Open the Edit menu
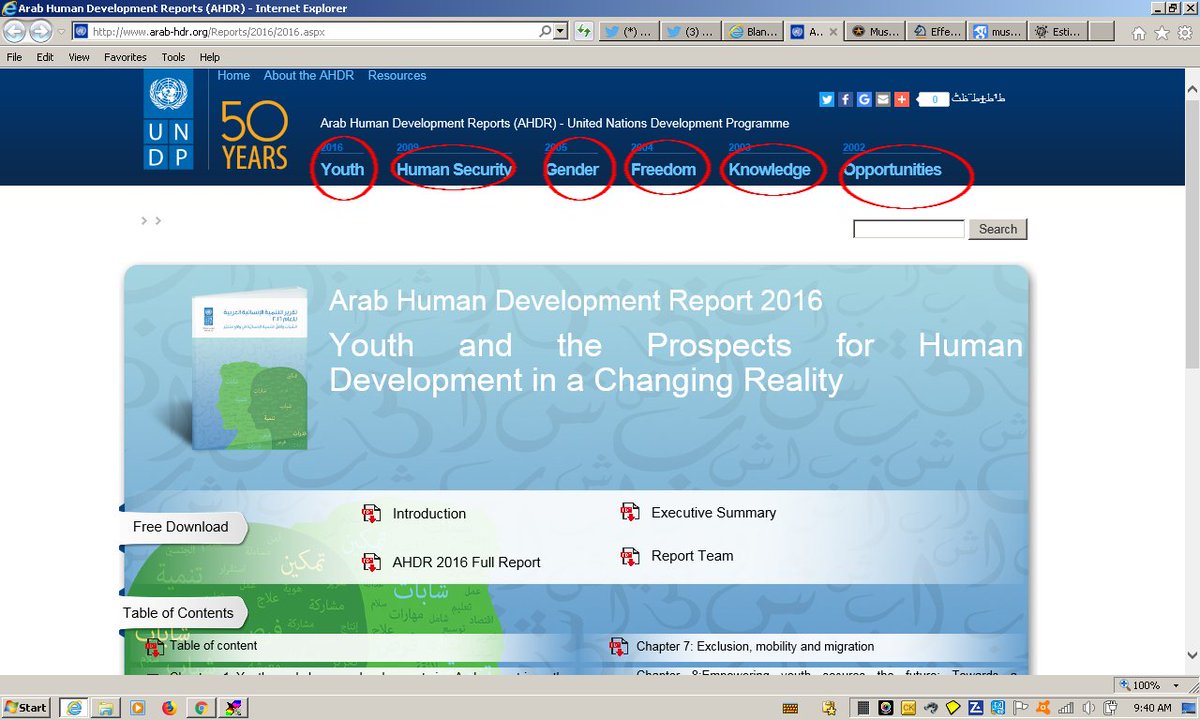Viewport: 1200px width, 720px height. [45, 57]
